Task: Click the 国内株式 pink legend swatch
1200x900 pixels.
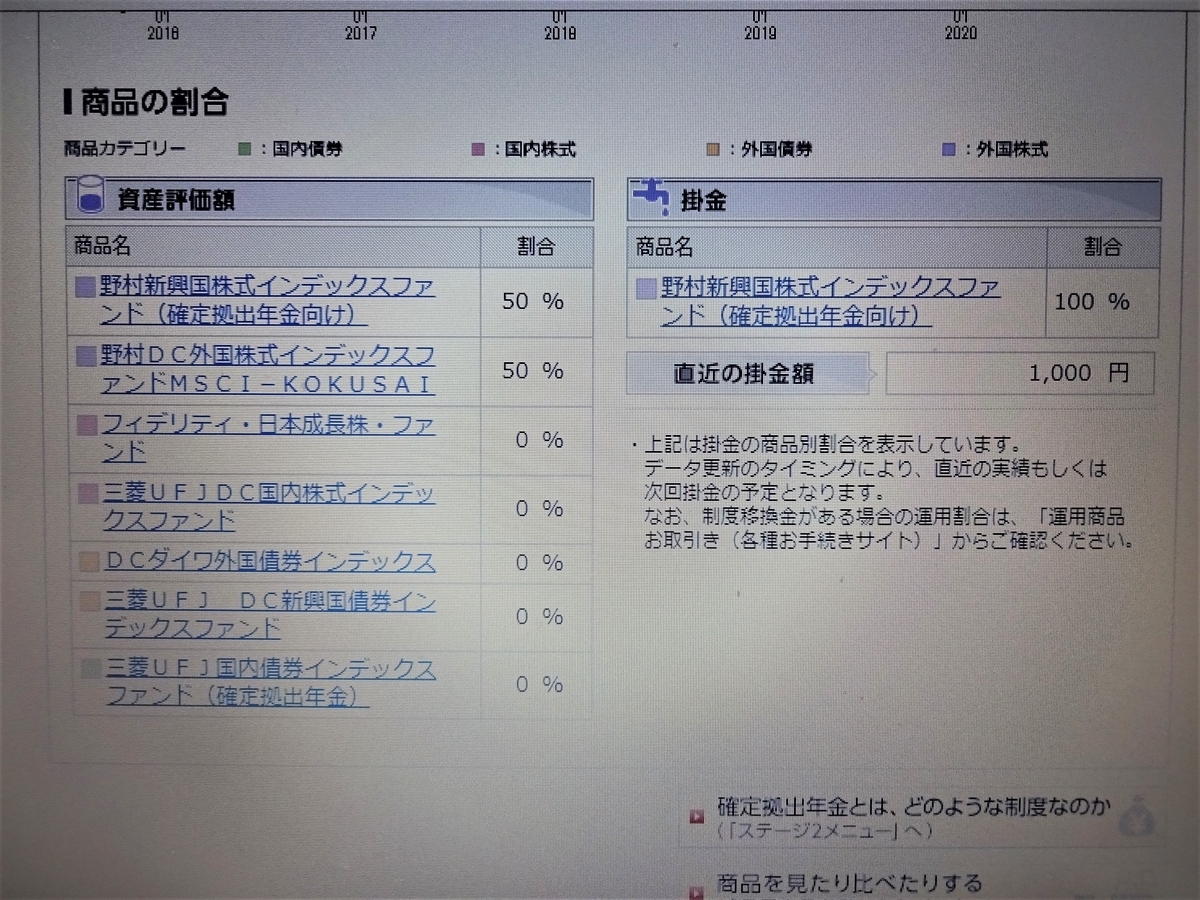Action: 478,151
